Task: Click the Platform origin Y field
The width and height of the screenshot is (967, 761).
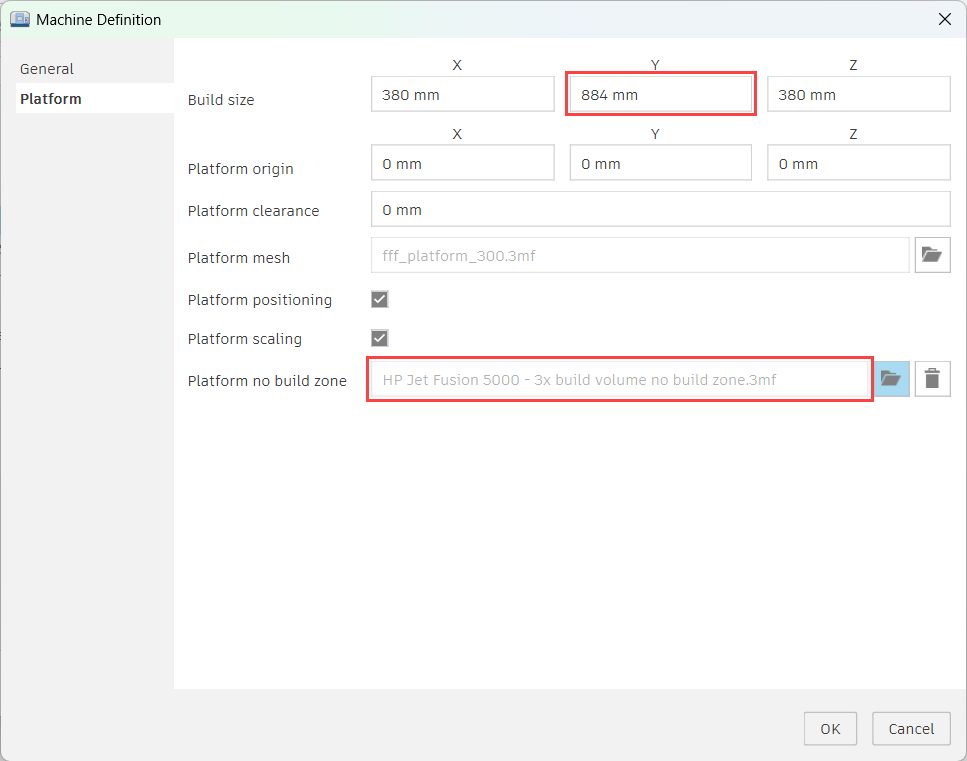Action: coord(660,163)
